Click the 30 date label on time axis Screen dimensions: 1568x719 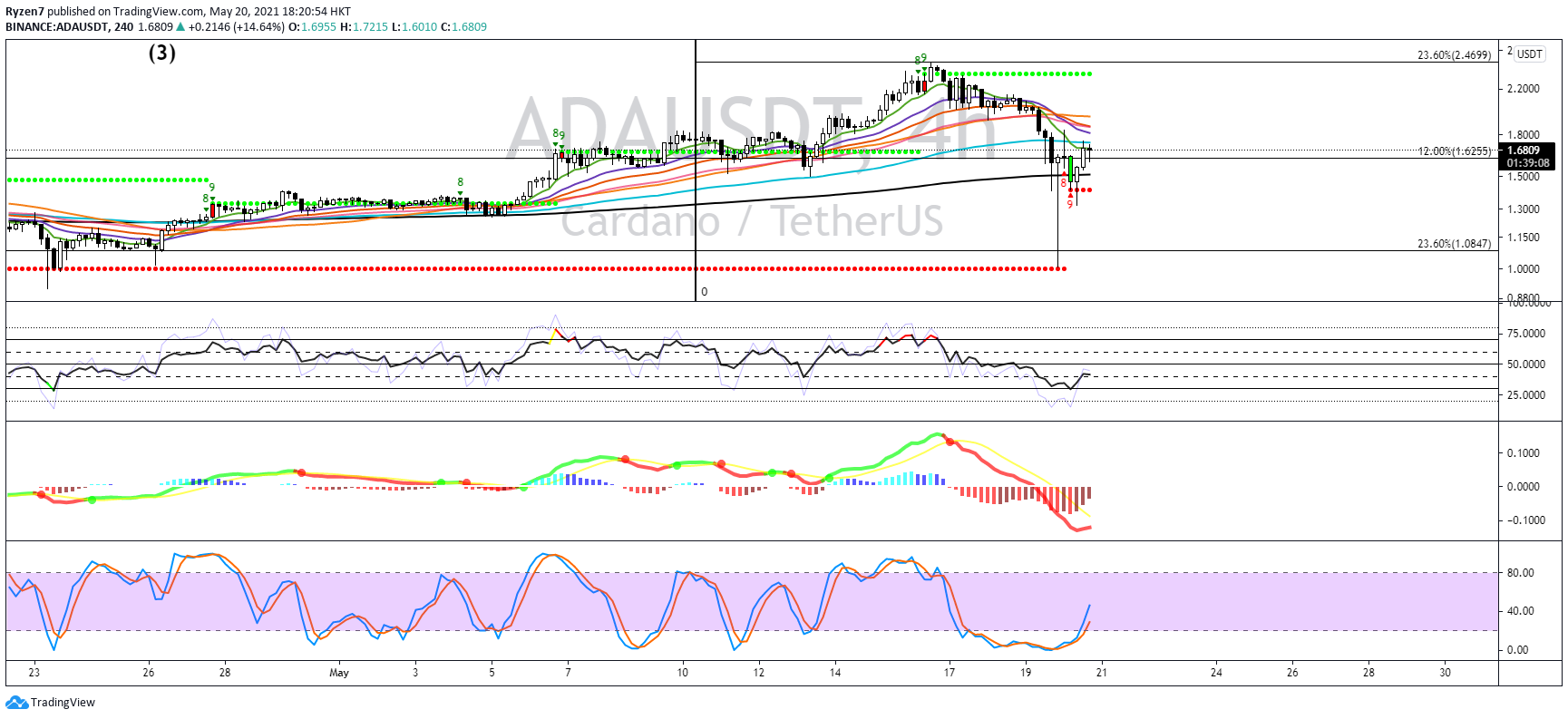(x=1446, y=673)
